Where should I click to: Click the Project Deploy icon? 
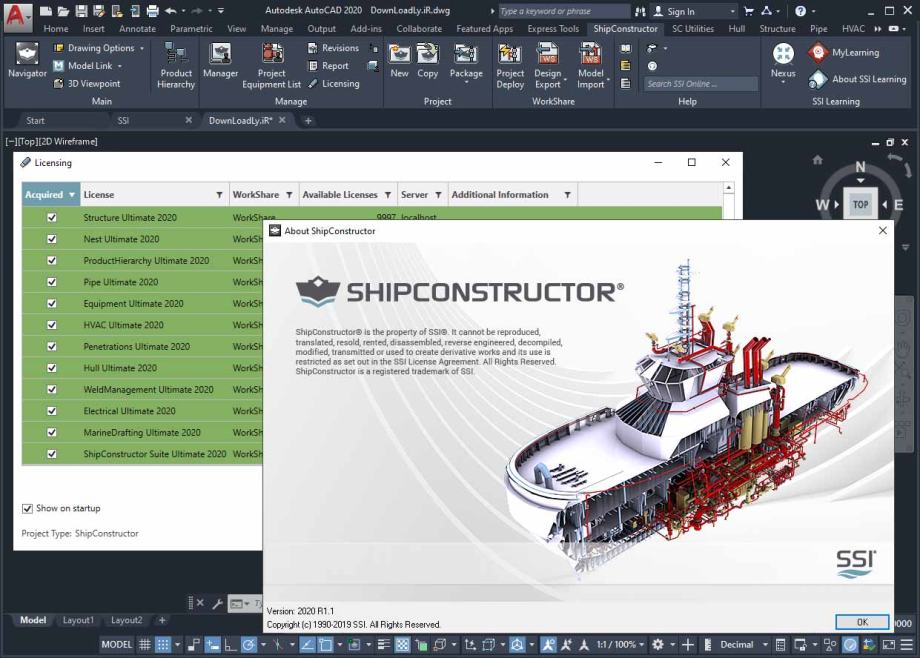click(510, 65)
